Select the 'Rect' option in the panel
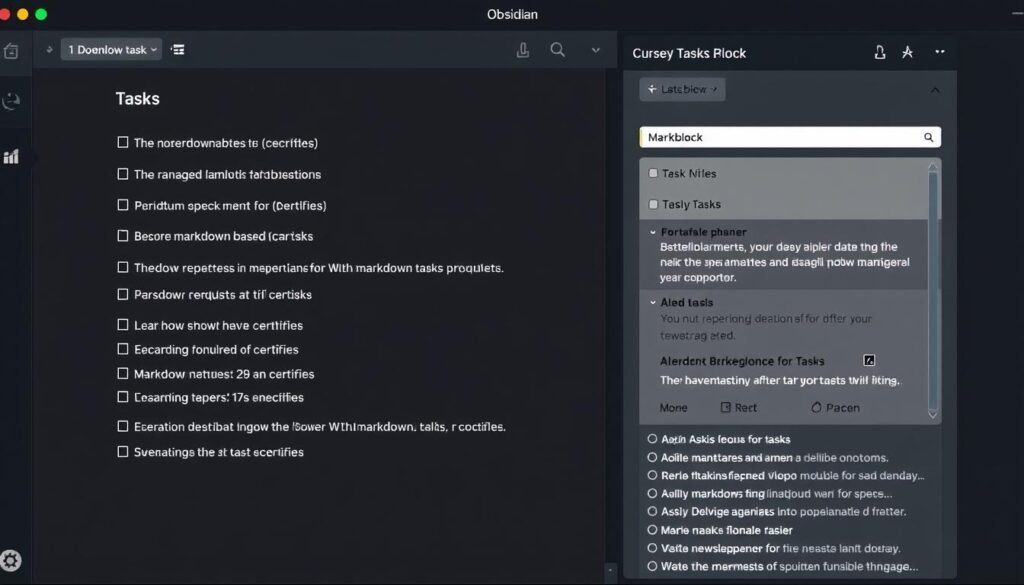 point(741,407)
